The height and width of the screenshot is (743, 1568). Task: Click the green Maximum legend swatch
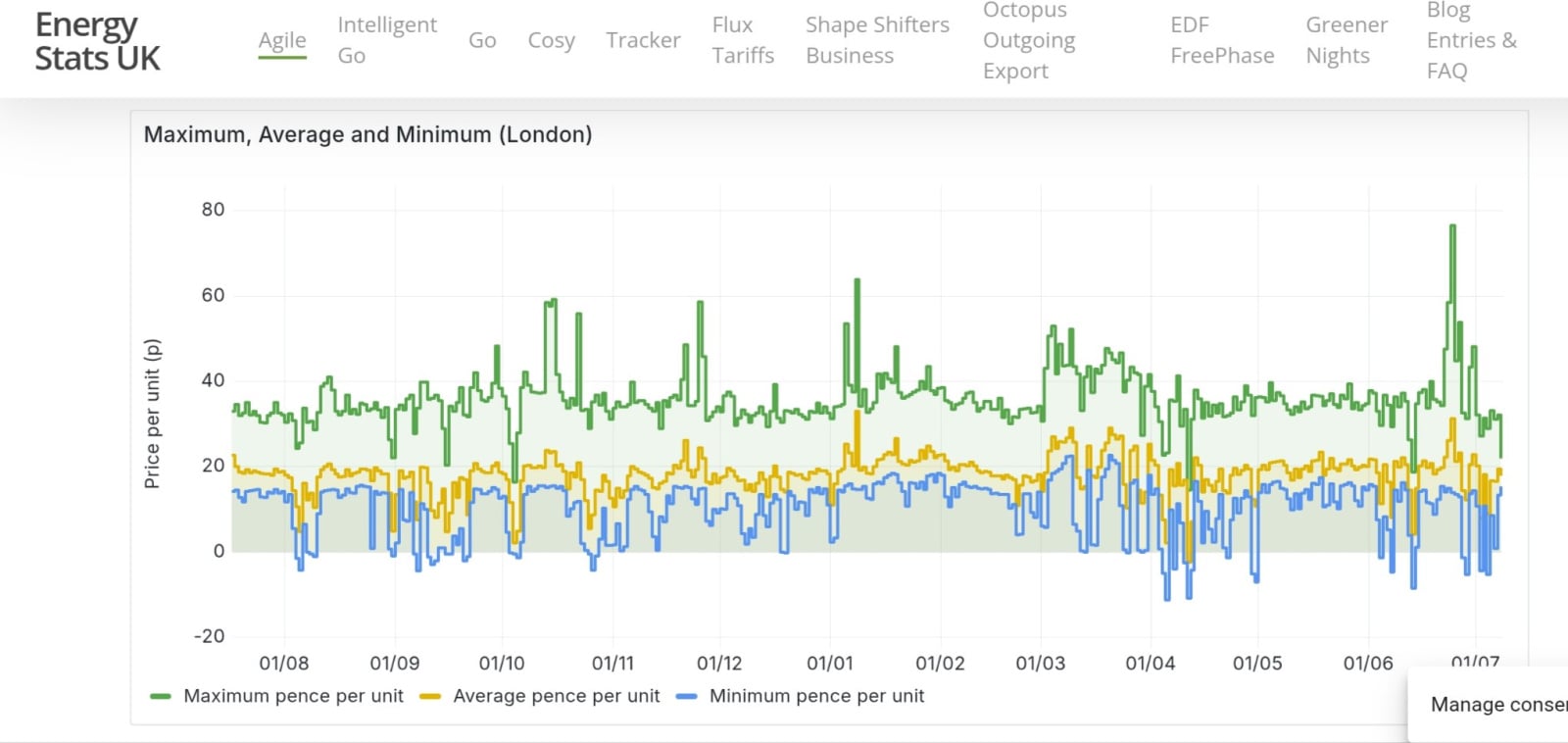160,697
